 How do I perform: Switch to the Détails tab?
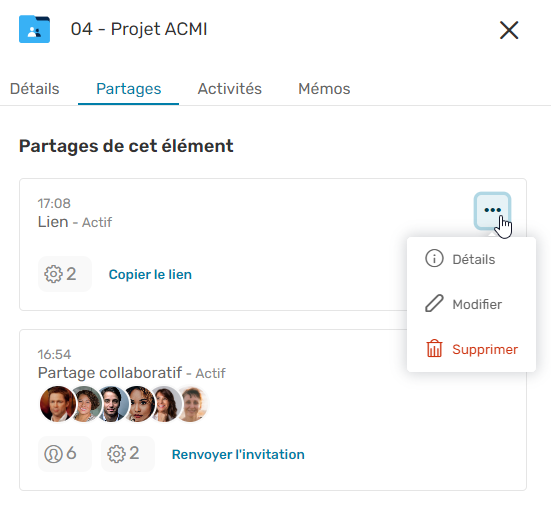click(34, 89)
